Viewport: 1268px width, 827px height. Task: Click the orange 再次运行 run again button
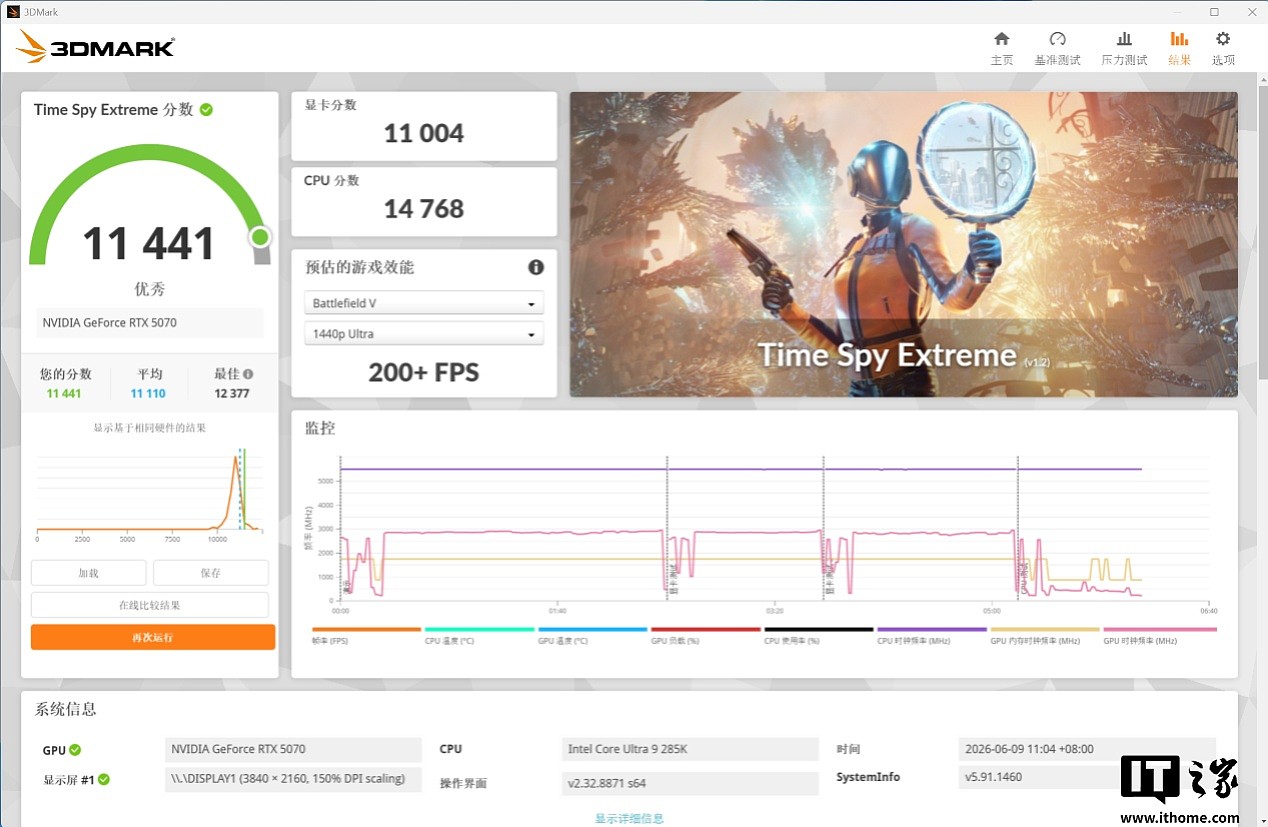pos(153,637)
